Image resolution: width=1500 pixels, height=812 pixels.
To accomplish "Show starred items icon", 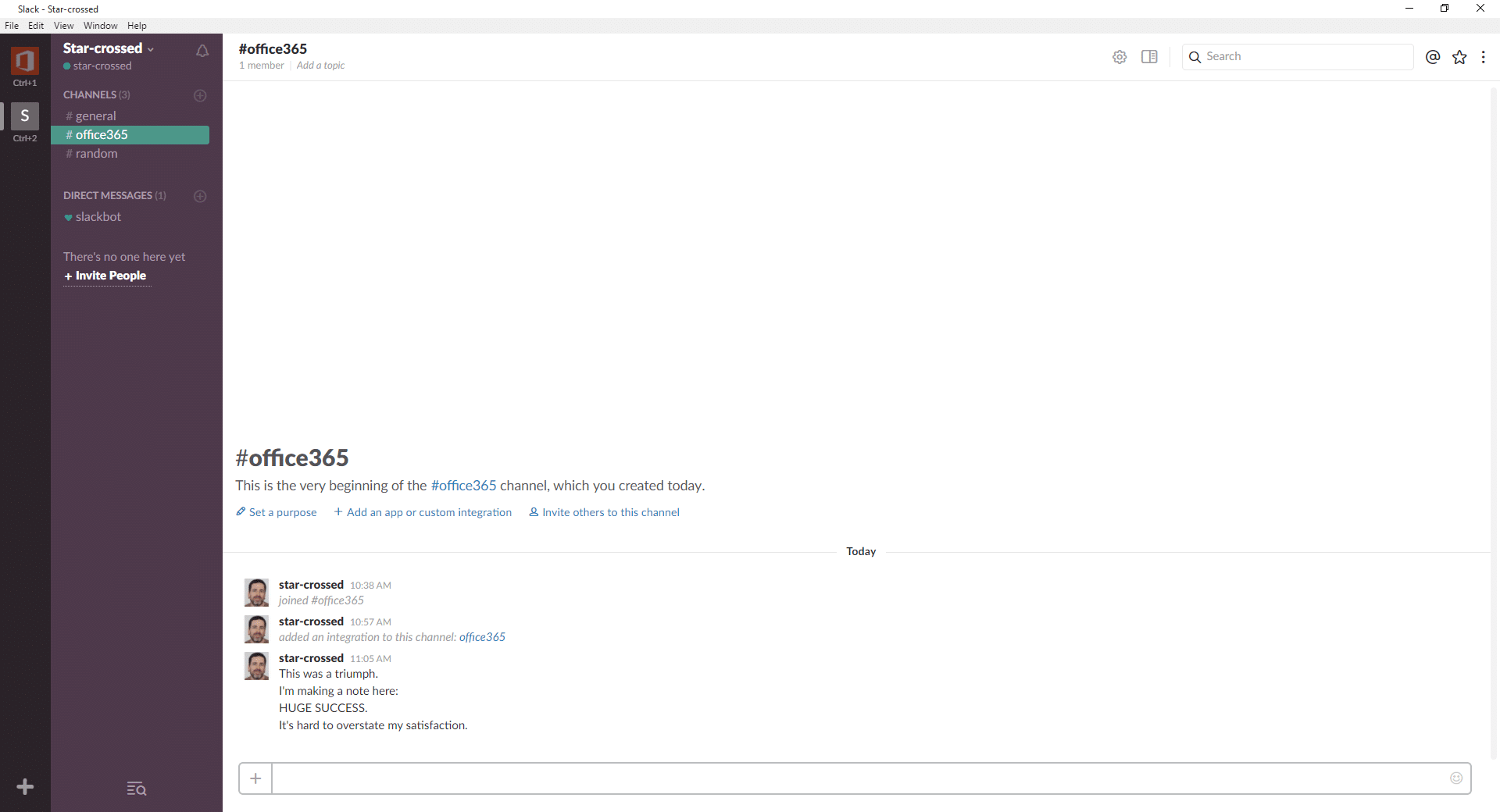I will click(x=1459, y=57).
